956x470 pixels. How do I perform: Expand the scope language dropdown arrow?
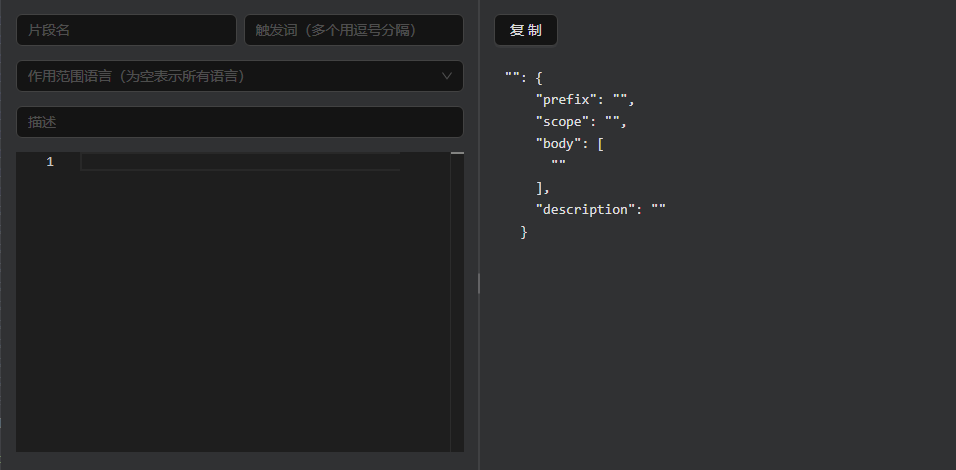(447, 76)
